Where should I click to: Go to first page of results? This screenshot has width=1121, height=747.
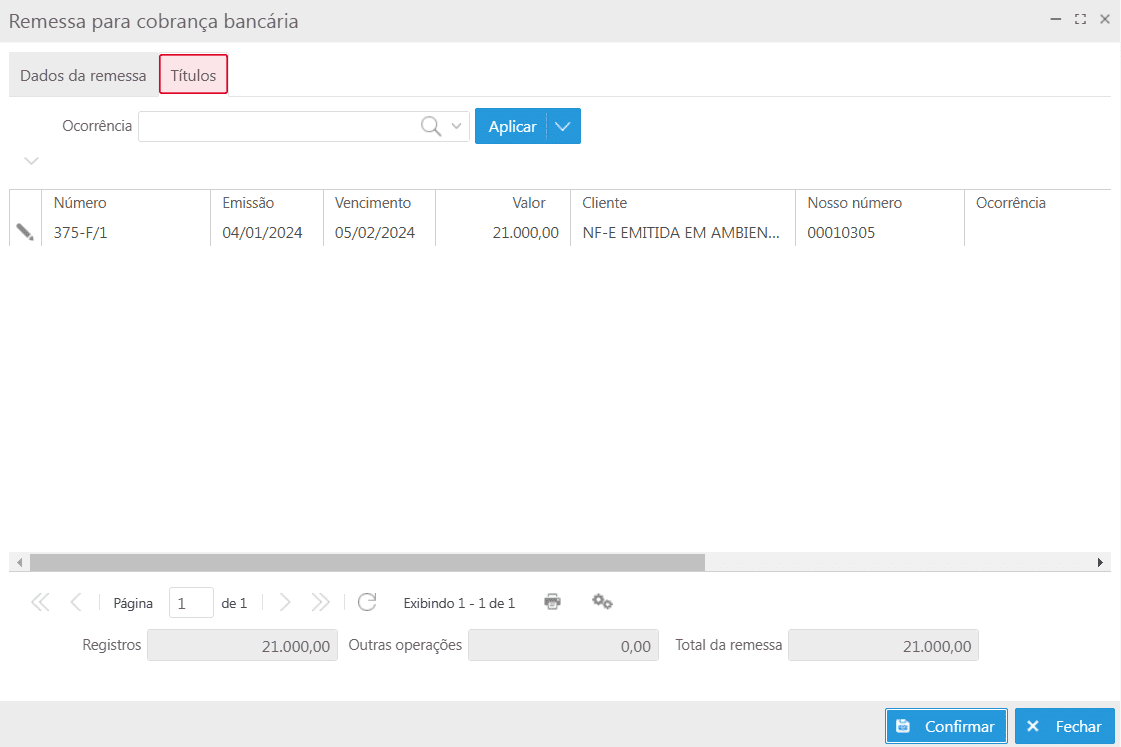(40, 602)
